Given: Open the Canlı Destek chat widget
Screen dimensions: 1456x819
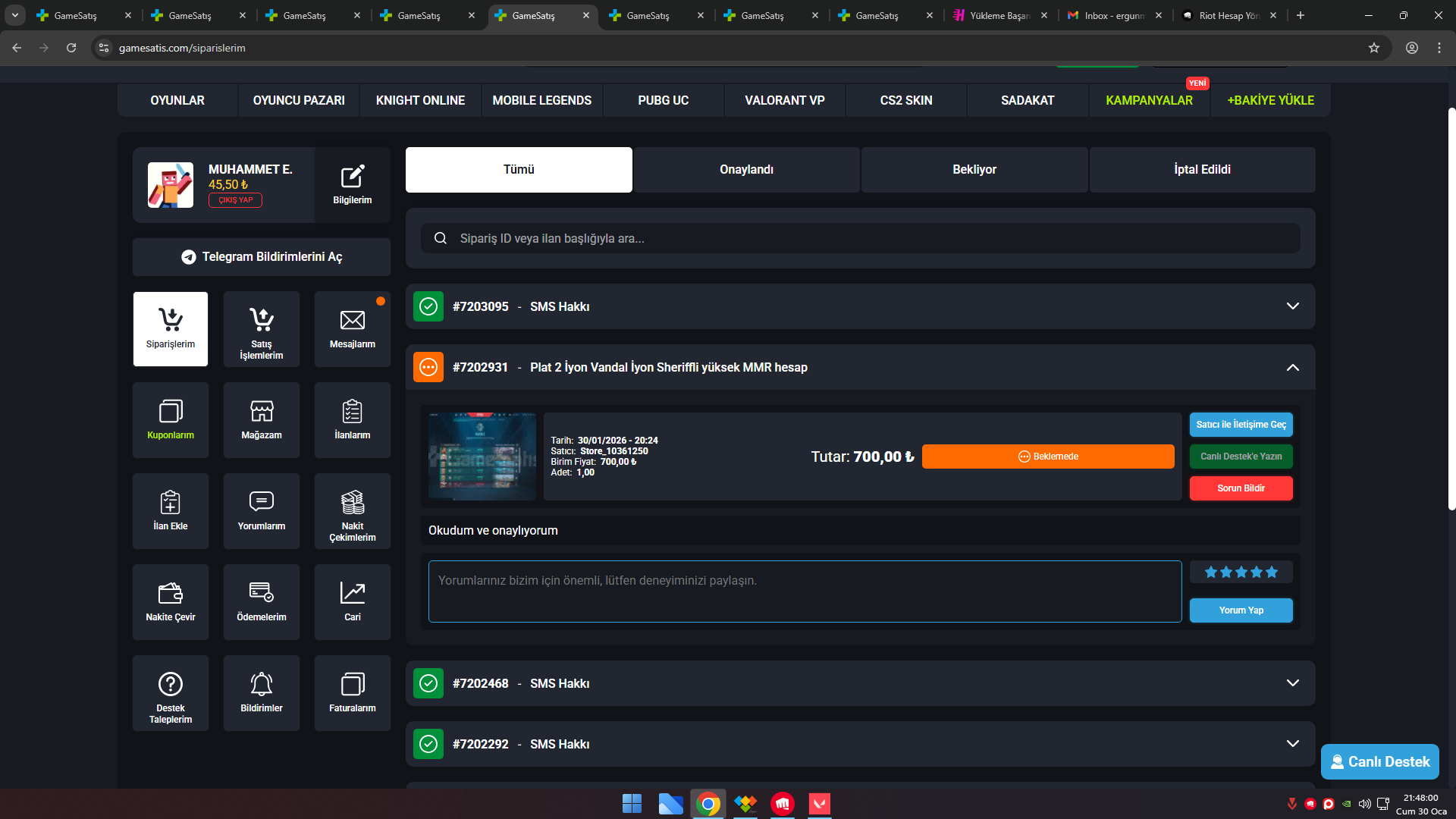Looking at the screenshot, I should [x=1380, y=762].
